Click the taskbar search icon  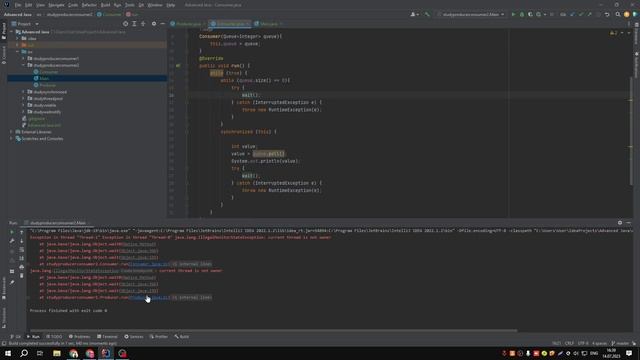coord(24,353)
